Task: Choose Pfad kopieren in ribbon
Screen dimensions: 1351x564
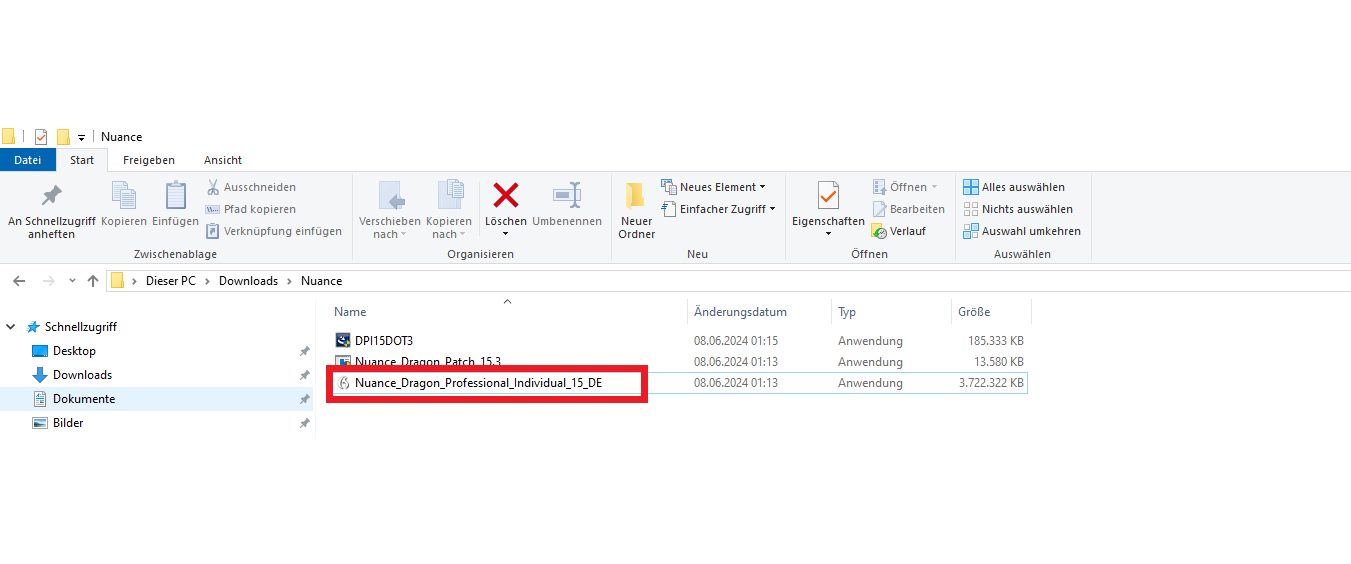Action: [x=251, y=209]
